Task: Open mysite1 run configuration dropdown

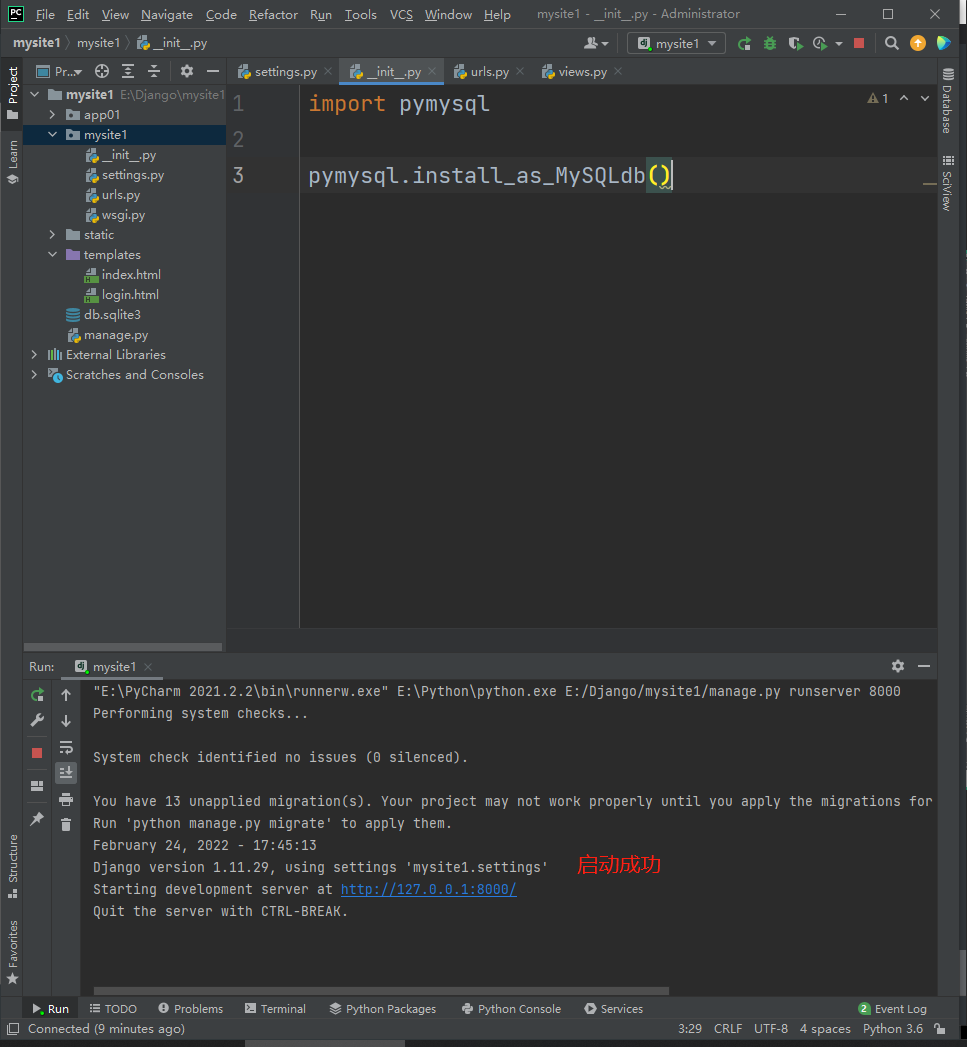Action: coord(677,43)
